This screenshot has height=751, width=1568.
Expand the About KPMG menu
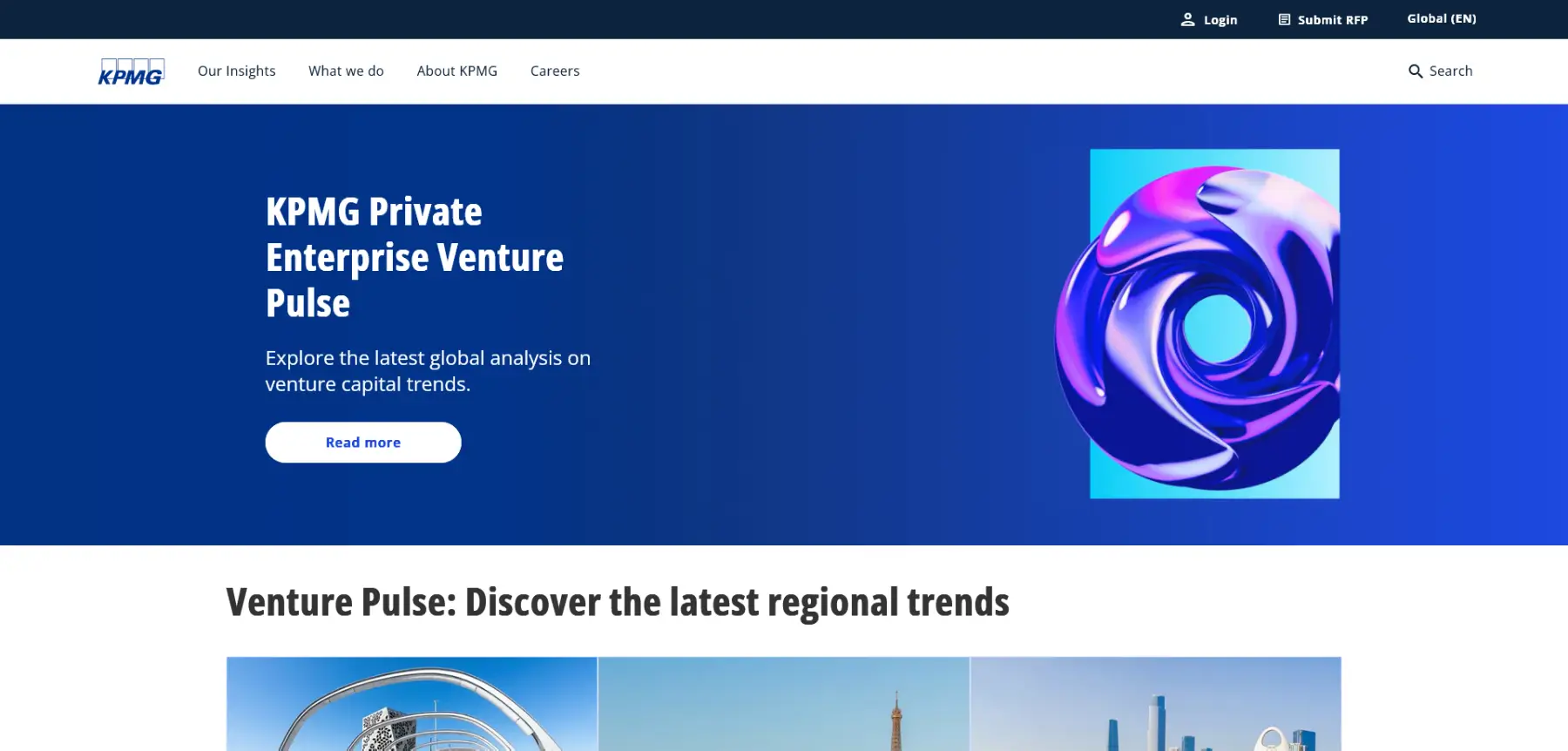pyautogui.click(x=457, y=71)
